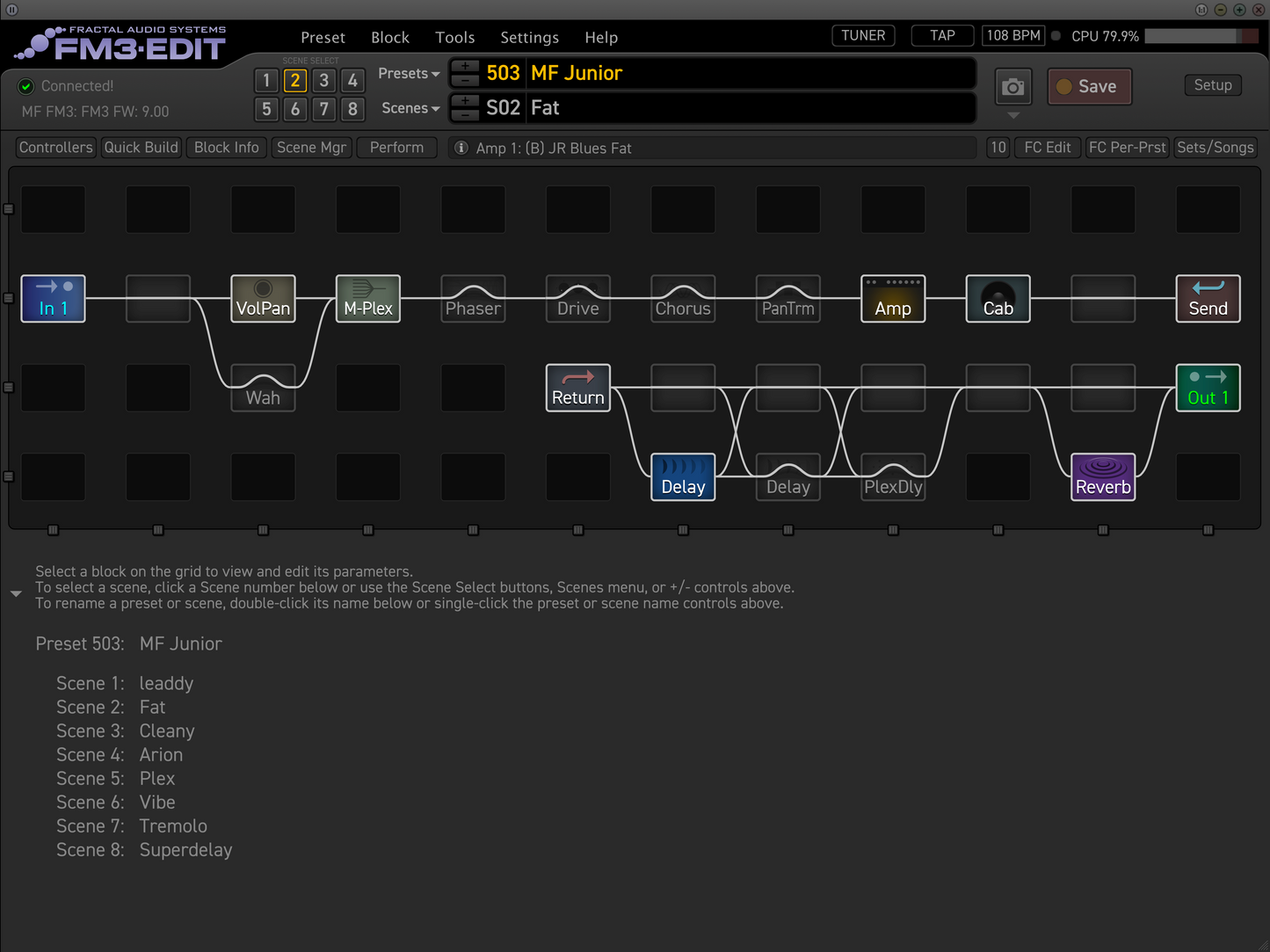Expand the arrow below the camera icon

1013,115
